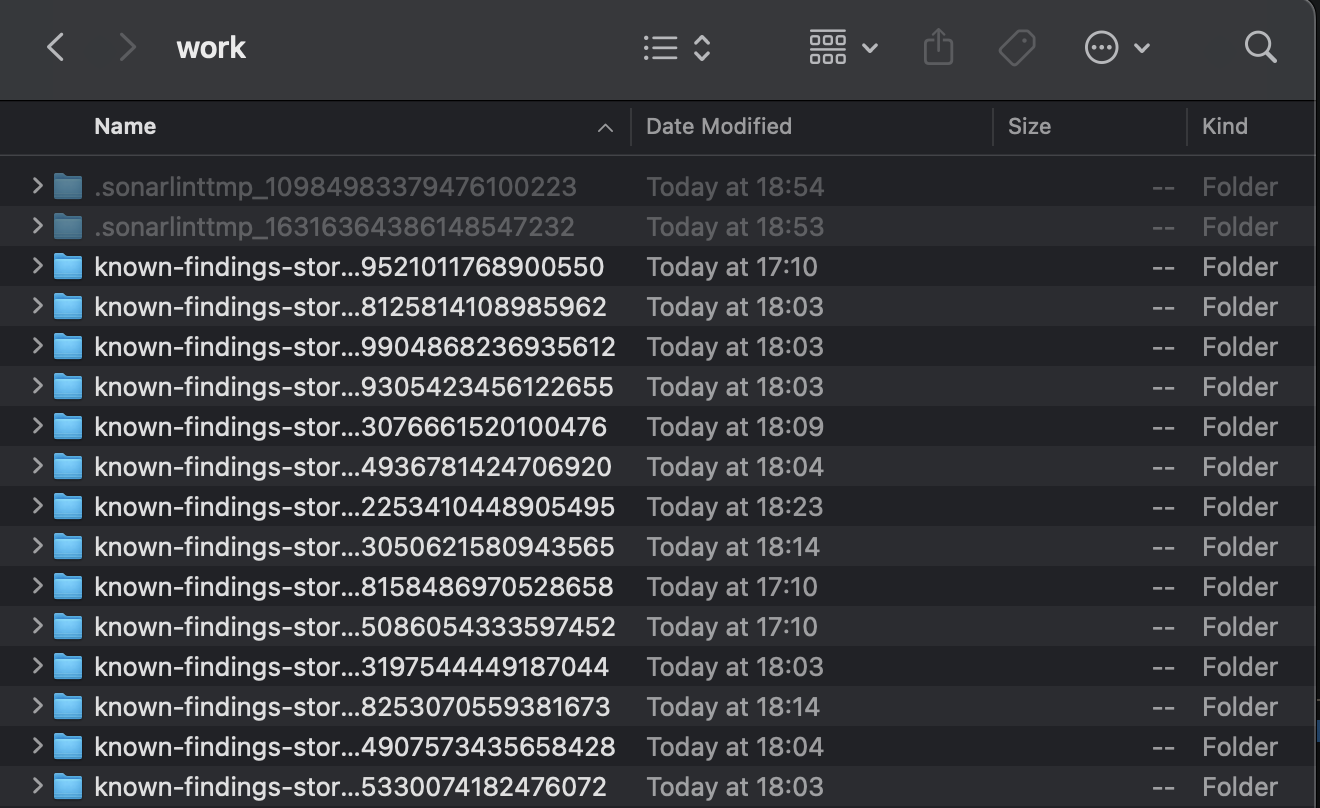Select the folder ending in 8125814108985962
This screenshot has width=1320, height=808.
[x=349, y=307]
